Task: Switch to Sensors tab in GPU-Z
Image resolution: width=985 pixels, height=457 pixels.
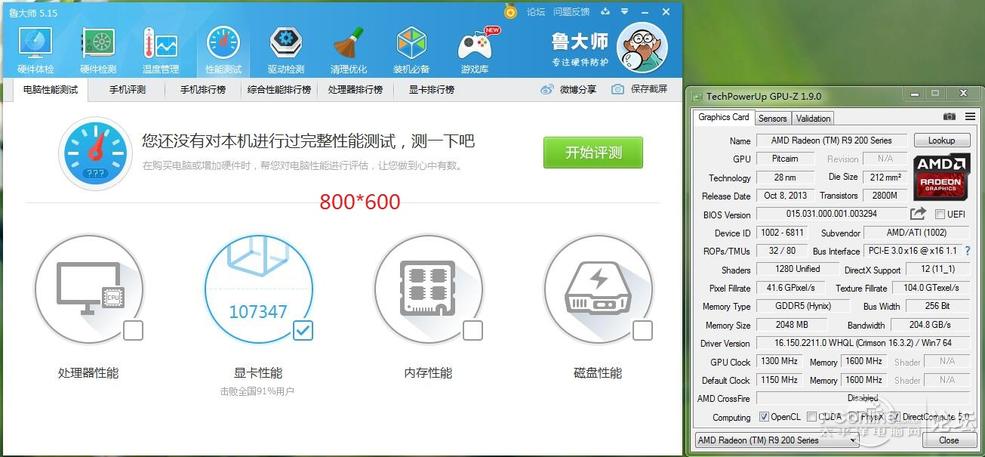Action: pyautogui.click(x=772, y=118)
